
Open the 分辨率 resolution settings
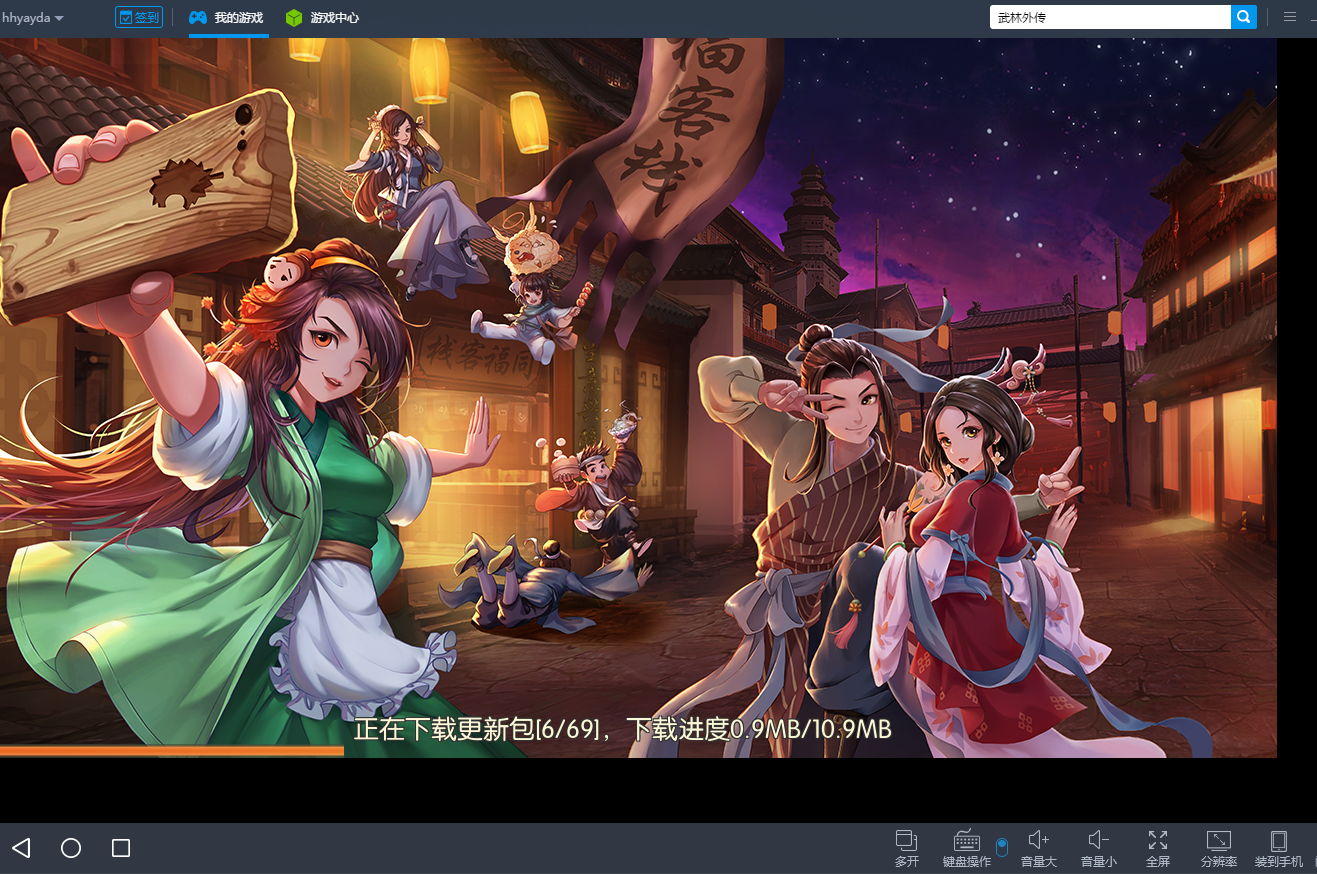click(x=1219, y=848)
